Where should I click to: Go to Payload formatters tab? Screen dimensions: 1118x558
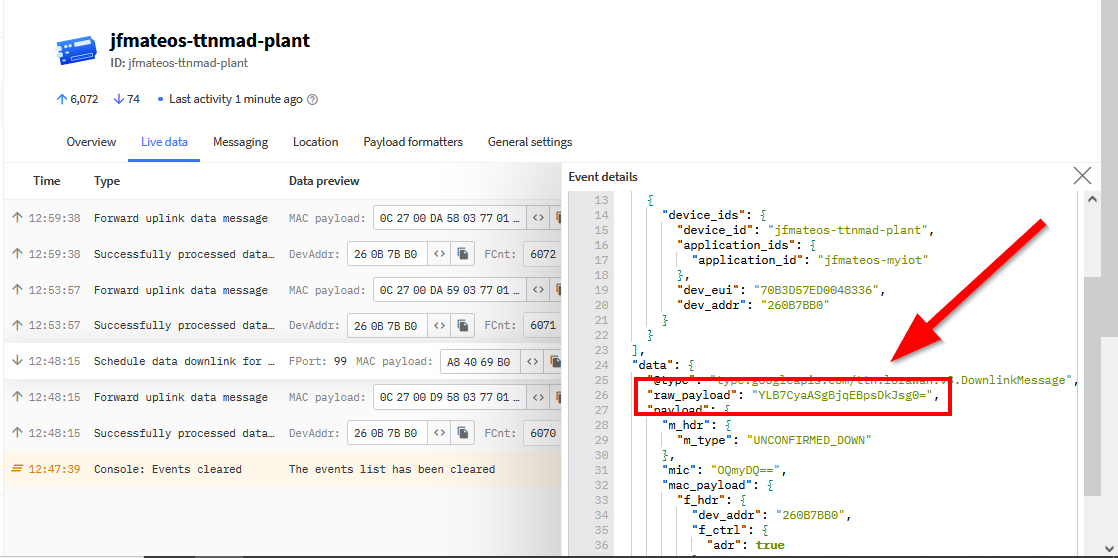[413, 142]
